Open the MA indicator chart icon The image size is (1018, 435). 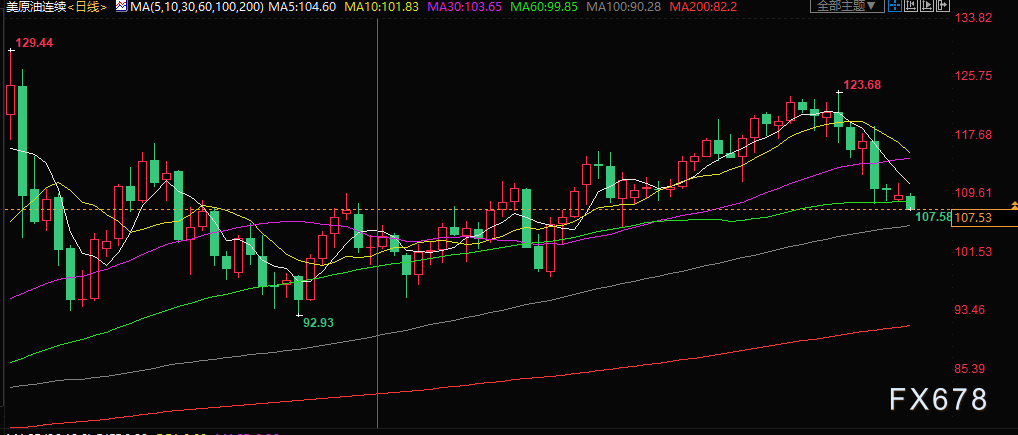pyautogui.click(x=121, y=7)
